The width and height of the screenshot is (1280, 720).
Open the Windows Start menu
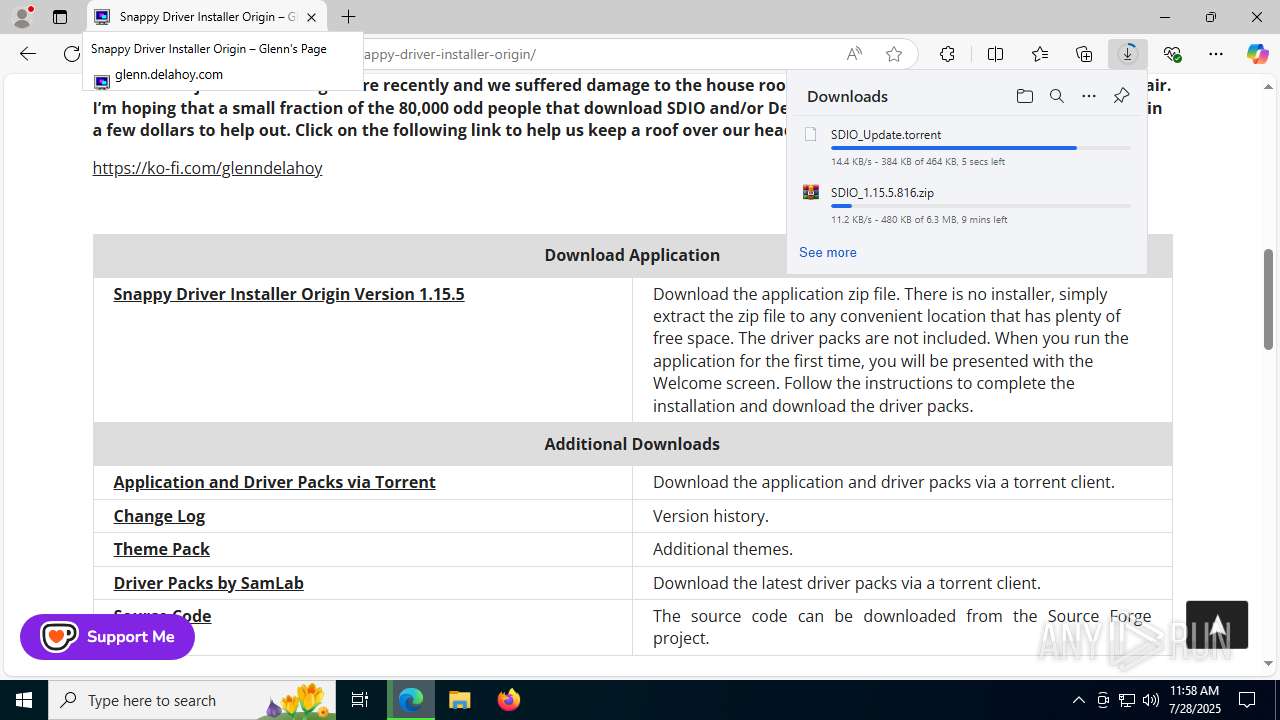pyautogui.click(x=24, y=700)
